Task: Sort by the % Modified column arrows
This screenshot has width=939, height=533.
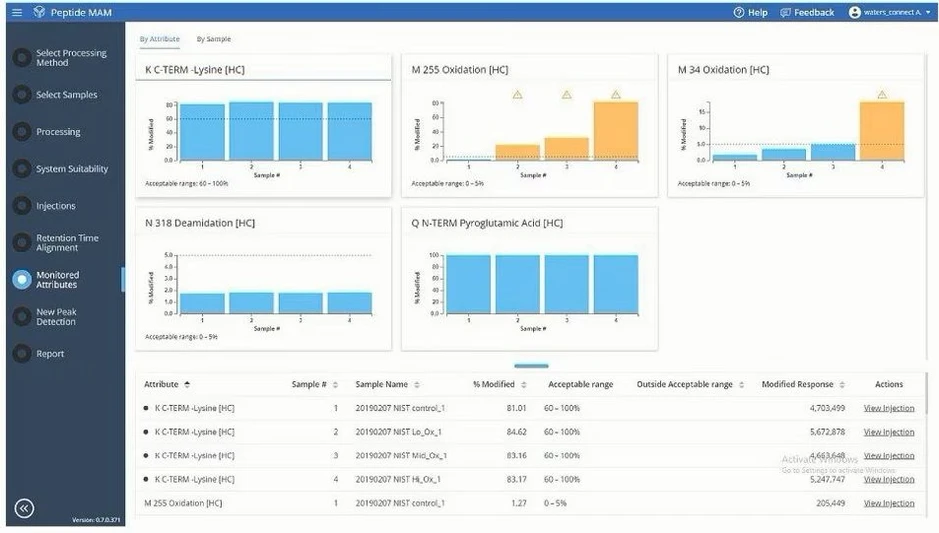Action: pyautogui.click(x=524, y=384)
